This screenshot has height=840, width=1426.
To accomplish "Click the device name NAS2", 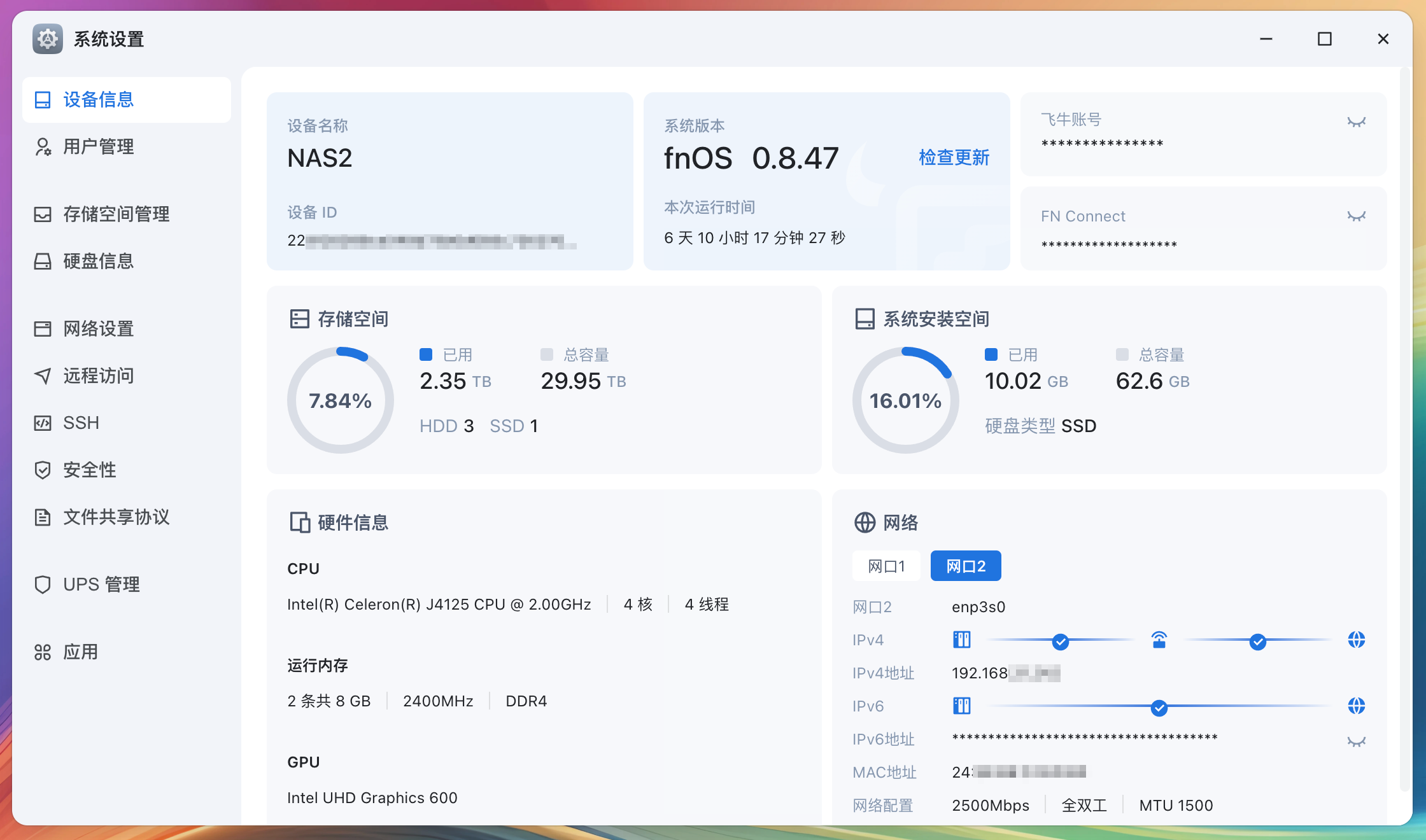I will [x=320, y=158].
